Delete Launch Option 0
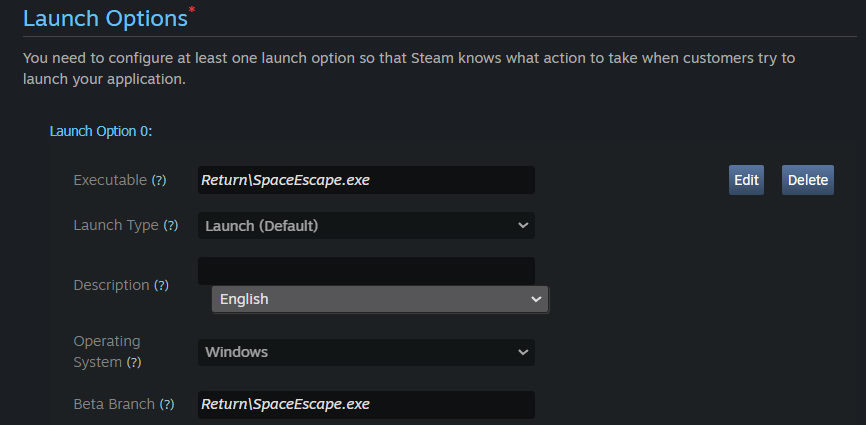This screenshot has width=866, height=425. point(807,180)
